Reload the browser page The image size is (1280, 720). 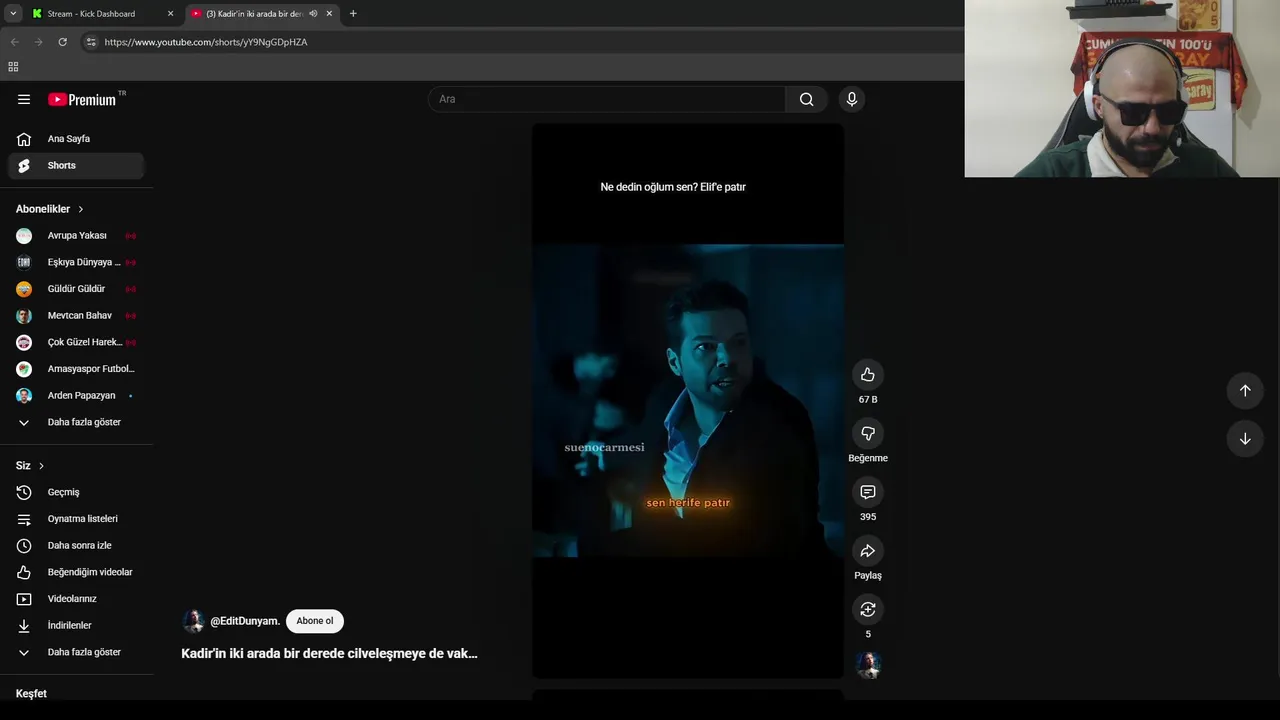(x=62, y=42)
